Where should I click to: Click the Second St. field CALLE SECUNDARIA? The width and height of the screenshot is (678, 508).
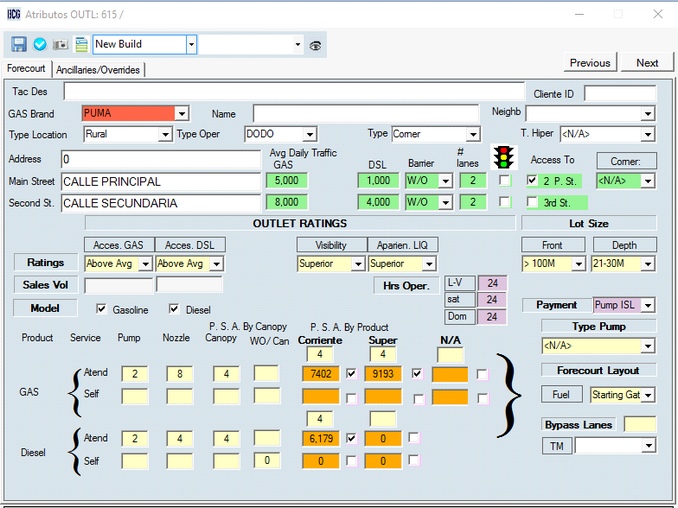coord(161,203)
